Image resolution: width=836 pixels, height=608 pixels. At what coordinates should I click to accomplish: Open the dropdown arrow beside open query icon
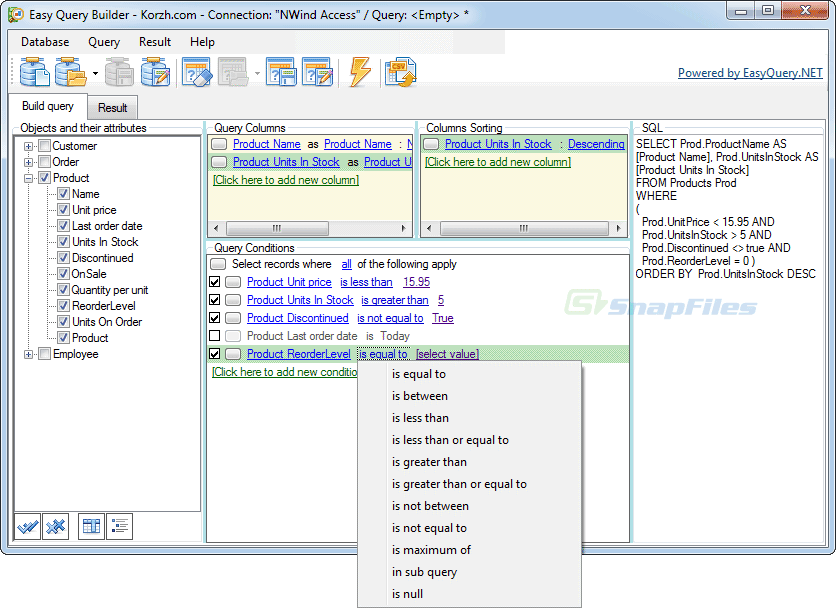[257, 73]
